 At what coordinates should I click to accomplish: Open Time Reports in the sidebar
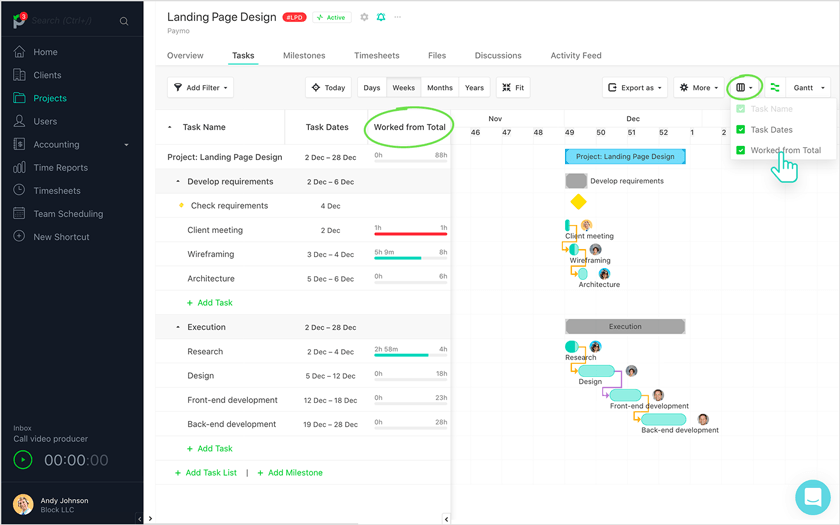(61, 167)
